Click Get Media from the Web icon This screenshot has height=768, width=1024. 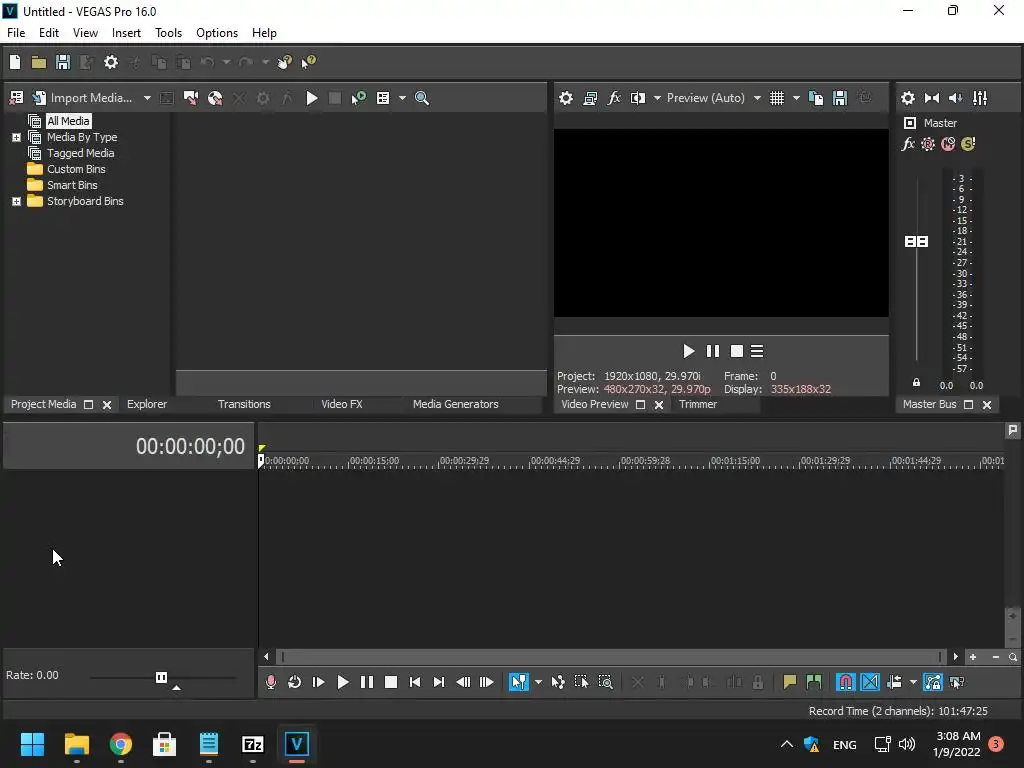215,98
